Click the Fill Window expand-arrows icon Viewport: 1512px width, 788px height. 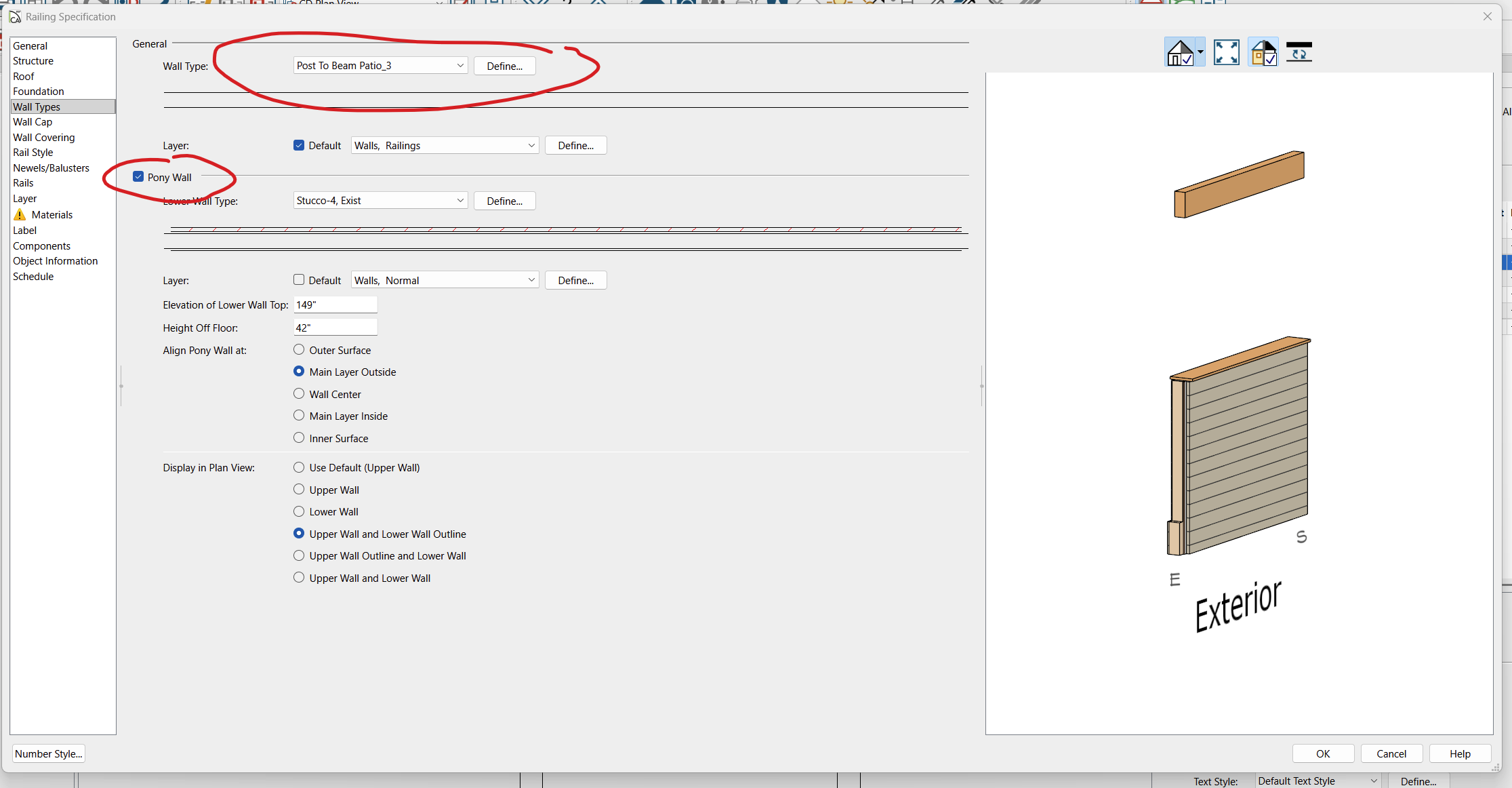[x=1226, y=52]
